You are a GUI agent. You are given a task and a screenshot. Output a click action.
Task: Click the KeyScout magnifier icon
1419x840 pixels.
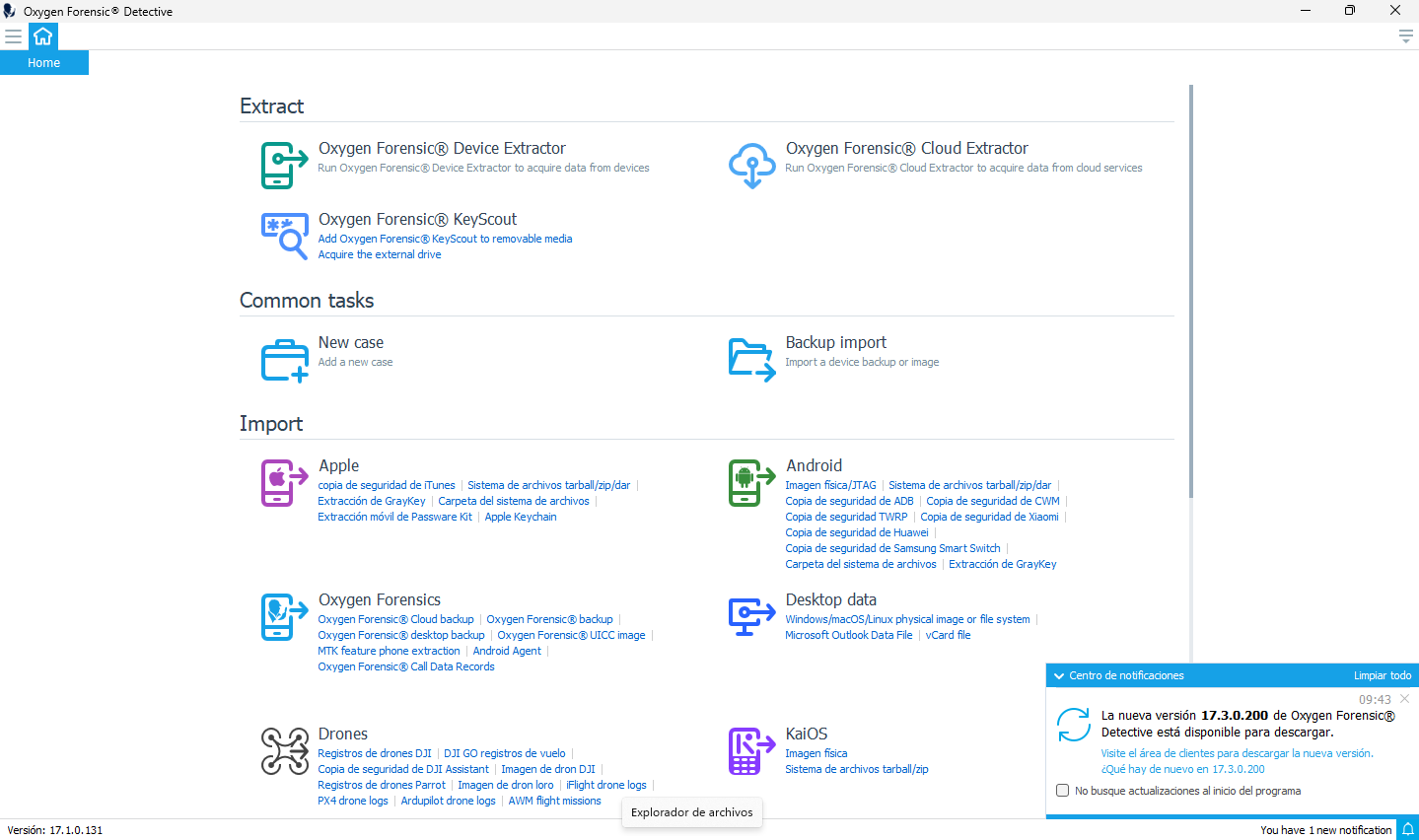(285, 236)
